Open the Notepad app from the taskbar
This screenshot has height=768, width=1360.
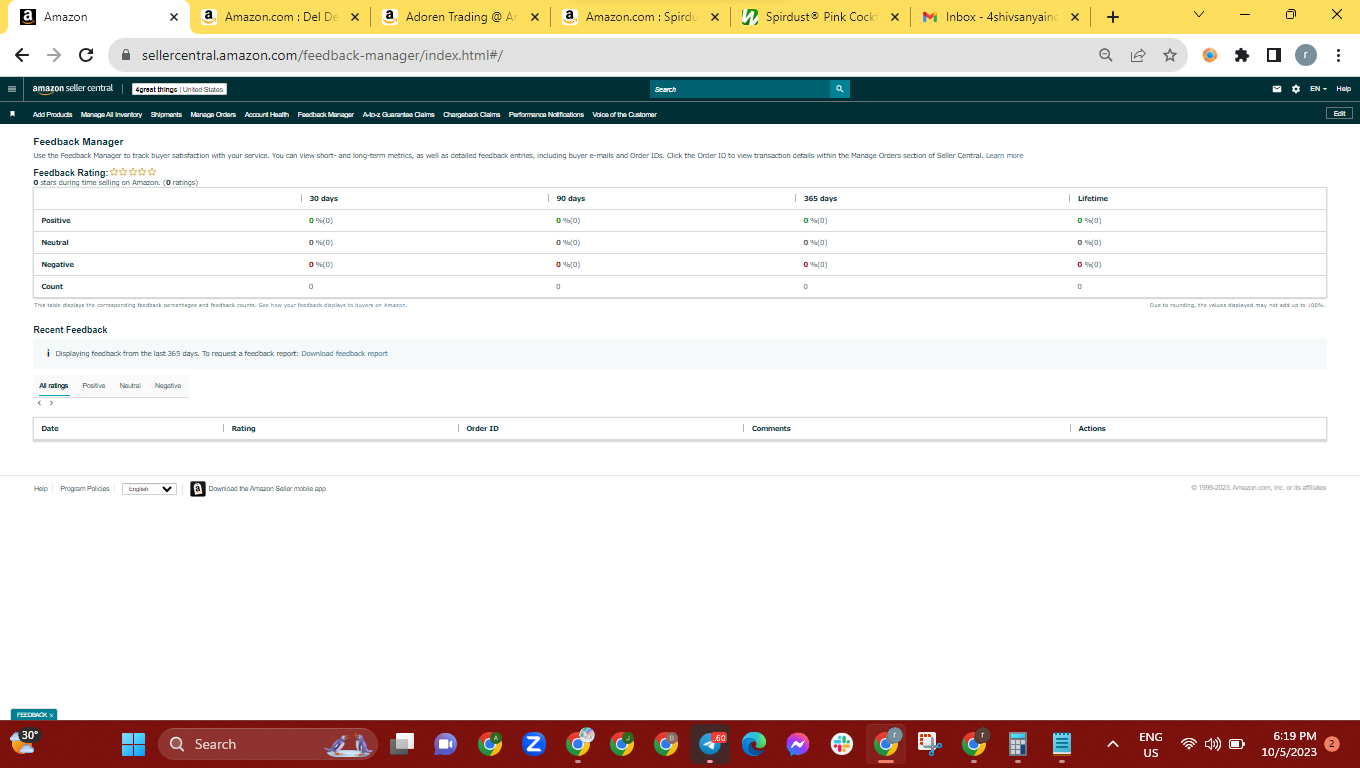[x=1062, y=744]
